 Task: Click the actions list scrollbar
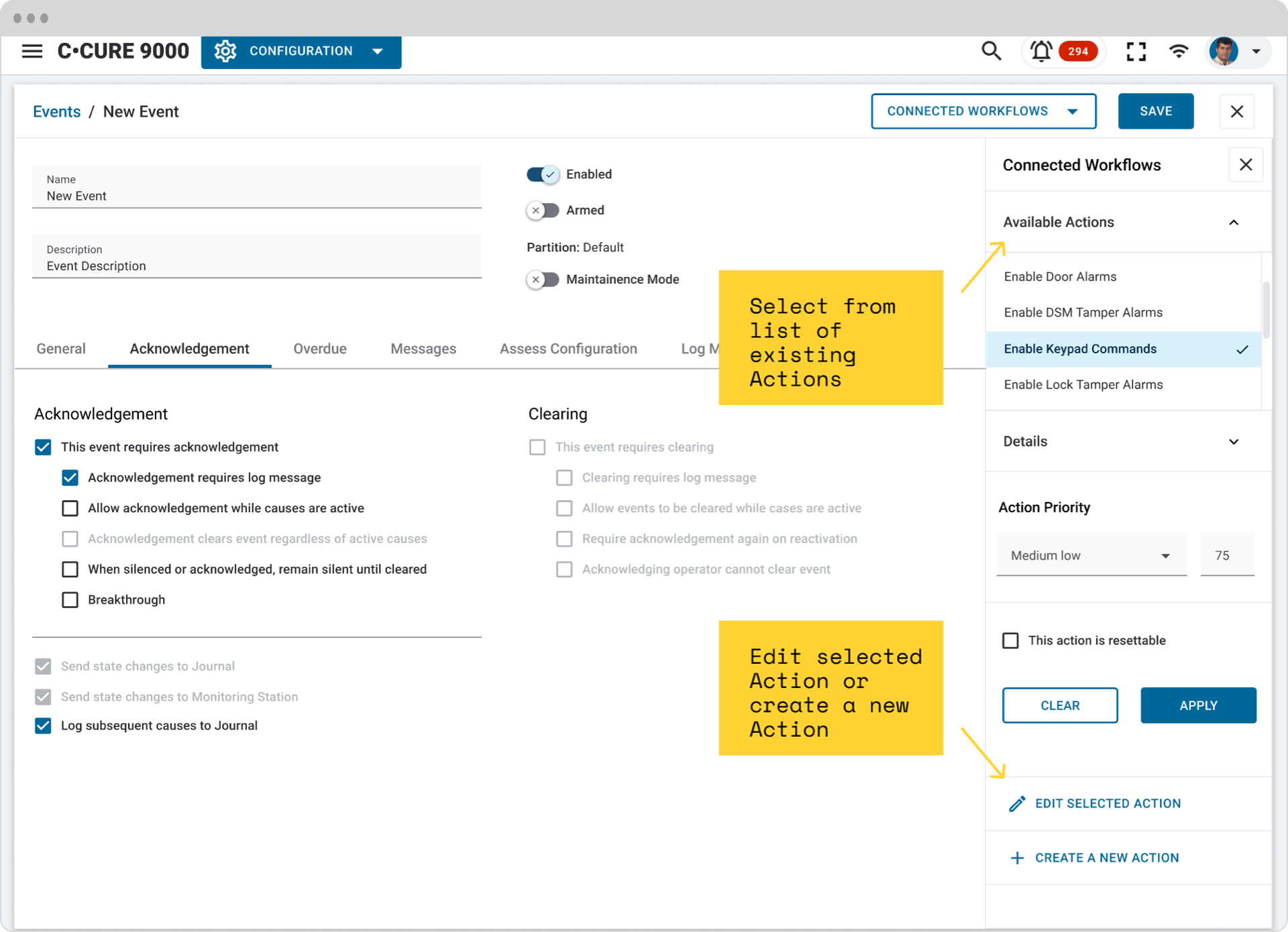pos(1266,312)
